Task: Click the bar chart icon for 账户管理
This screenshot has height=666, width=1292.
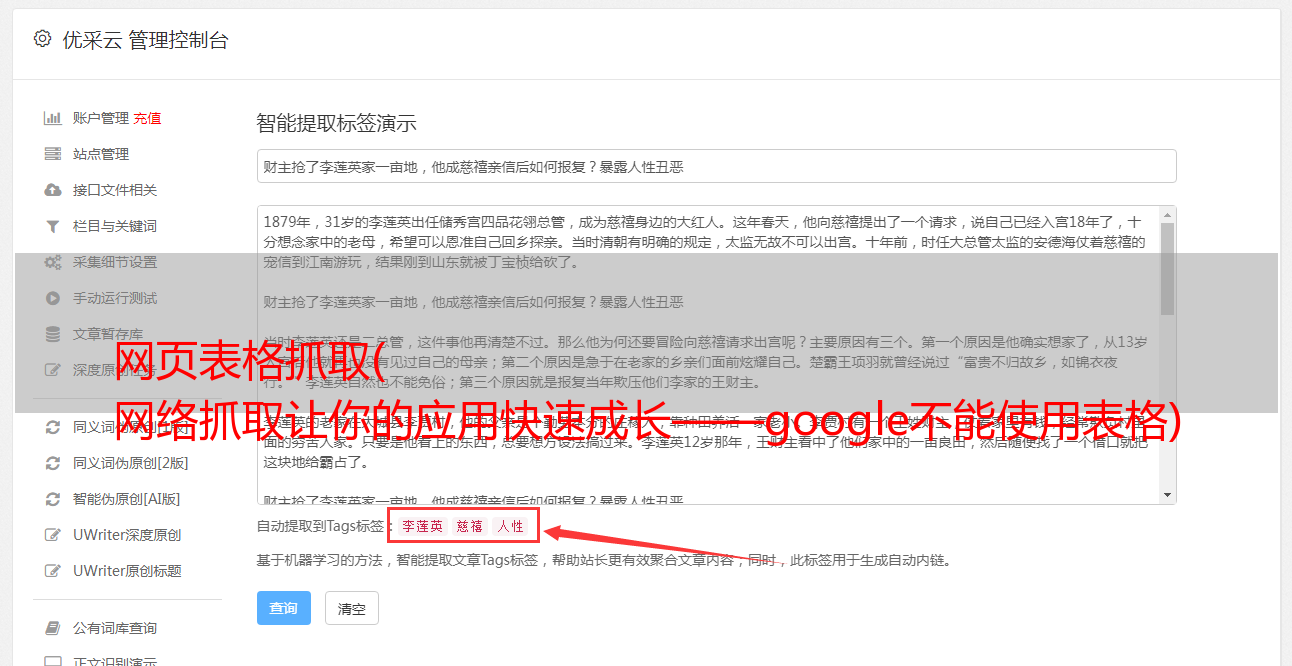Action: [52, 118]
